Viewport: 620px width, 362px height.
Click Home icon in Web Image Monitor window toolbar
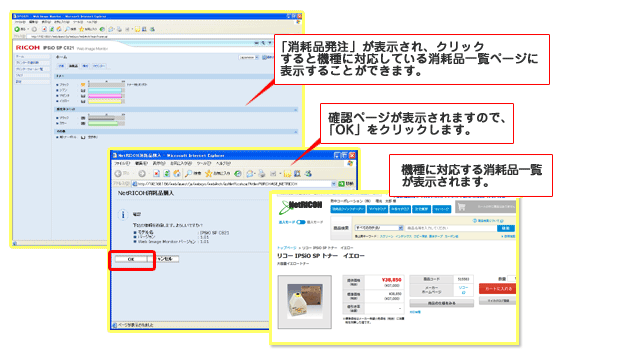(x=59, y=29)
